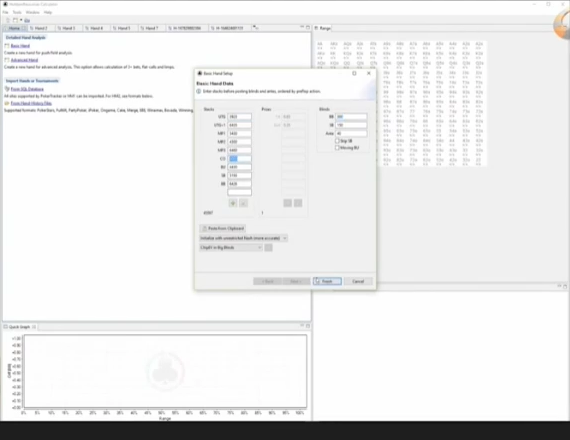The image size is (570, 440).
Task: Maximize the Quick Graph panel
Action: 308,326
